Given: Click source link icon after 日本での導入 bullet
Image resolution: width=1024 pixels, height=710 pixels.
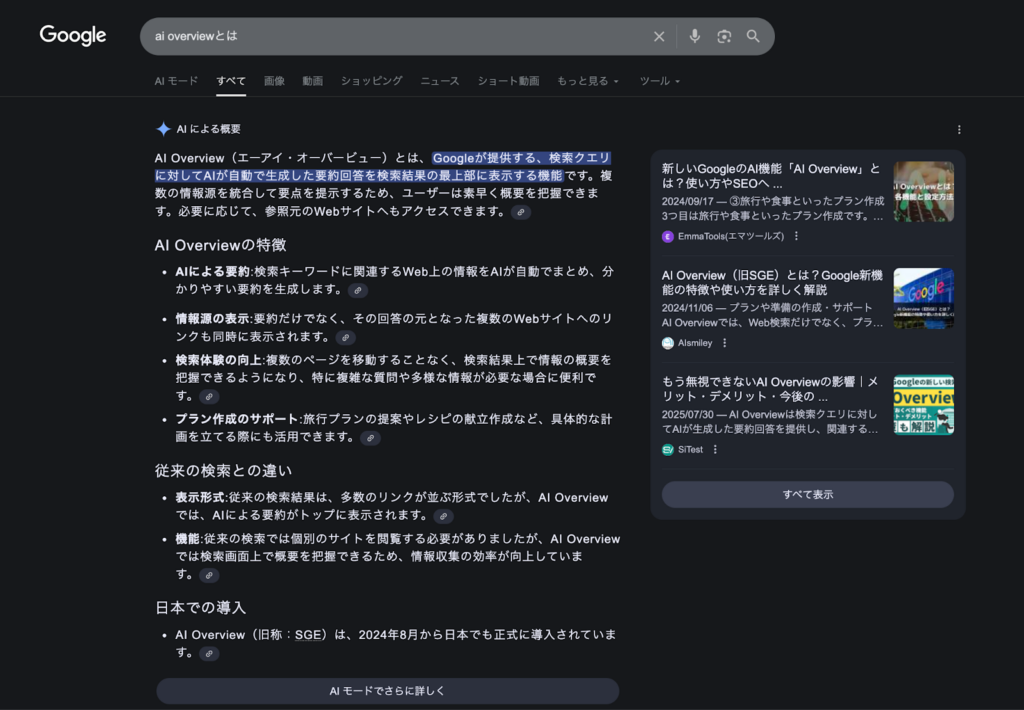Looking at the screenshot, I should [x=208, y=653].
